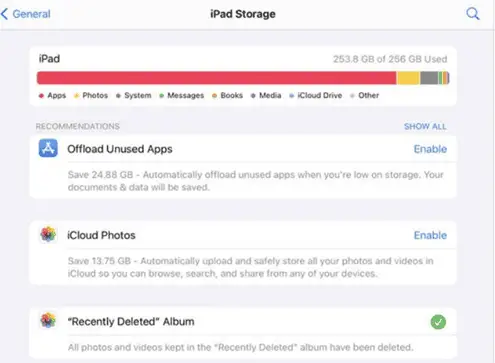Enable Offload Unused Apps

pyautogui.click(x=430, y=149)
